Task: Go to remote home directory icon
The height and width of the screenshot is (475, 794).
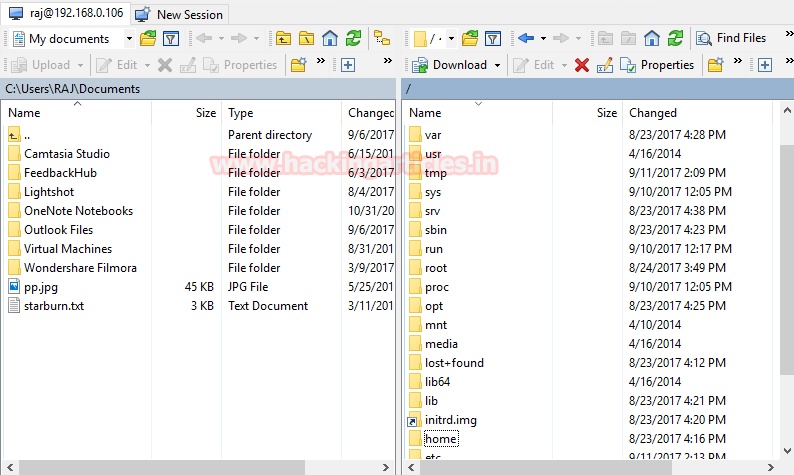Action: click(x=652, y=38)
